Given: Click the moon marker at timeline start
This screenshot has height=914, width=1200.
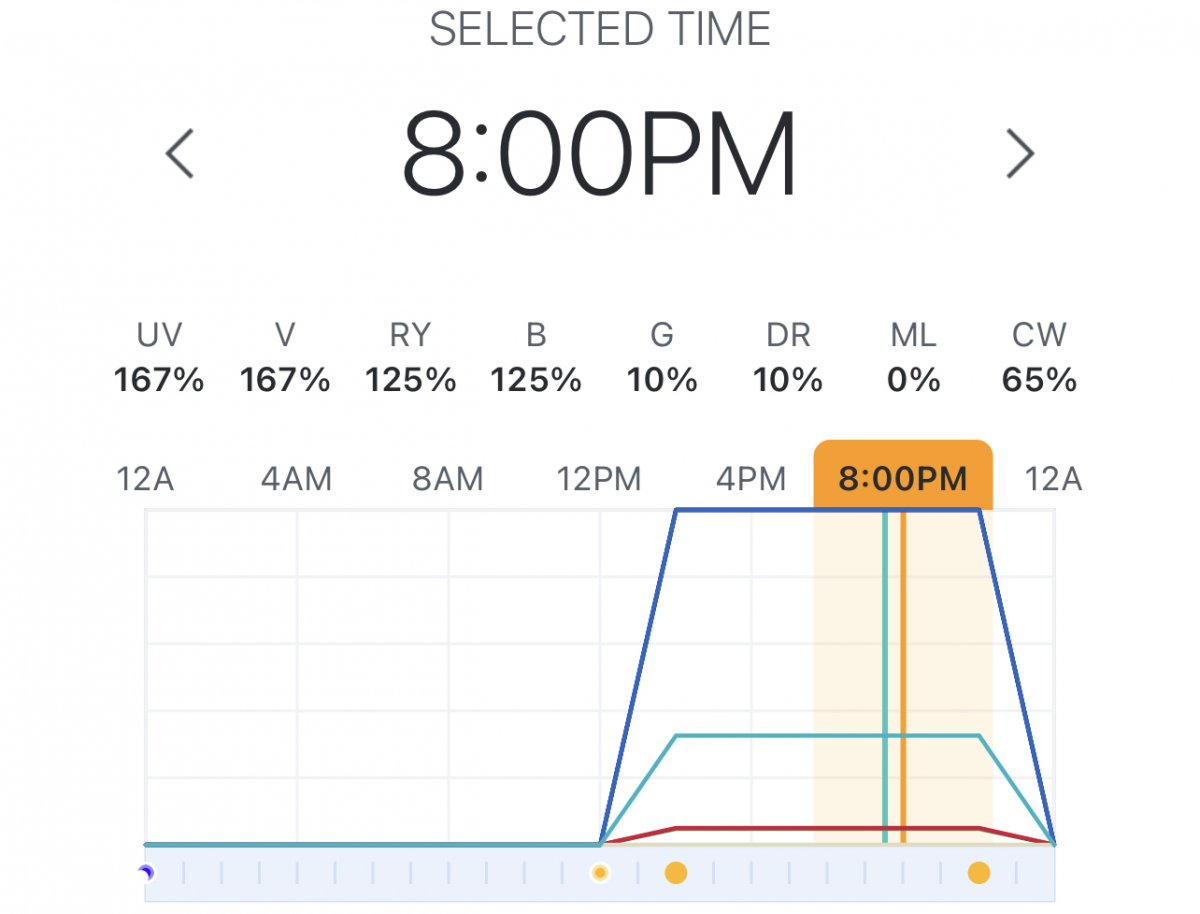Looking at the screenshot, I should [x=146, y=873].
